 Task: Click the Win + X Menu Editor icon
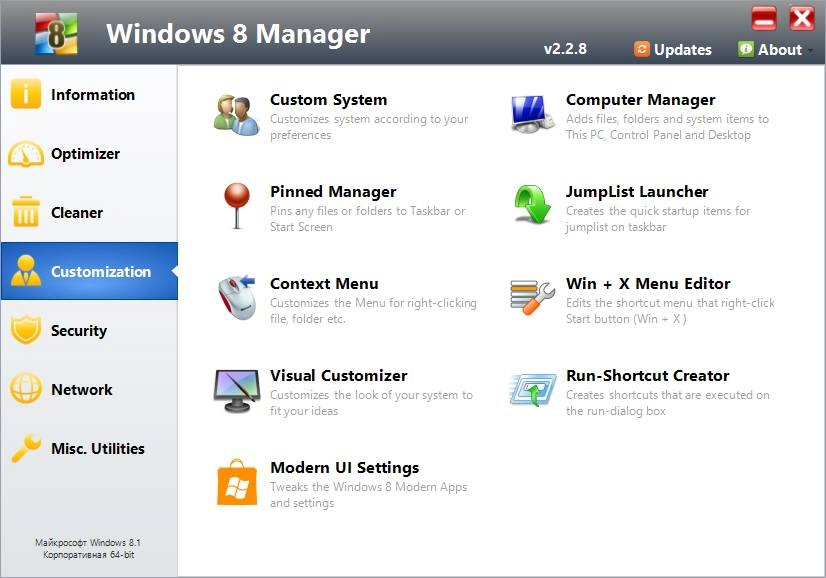click(532, 297)
